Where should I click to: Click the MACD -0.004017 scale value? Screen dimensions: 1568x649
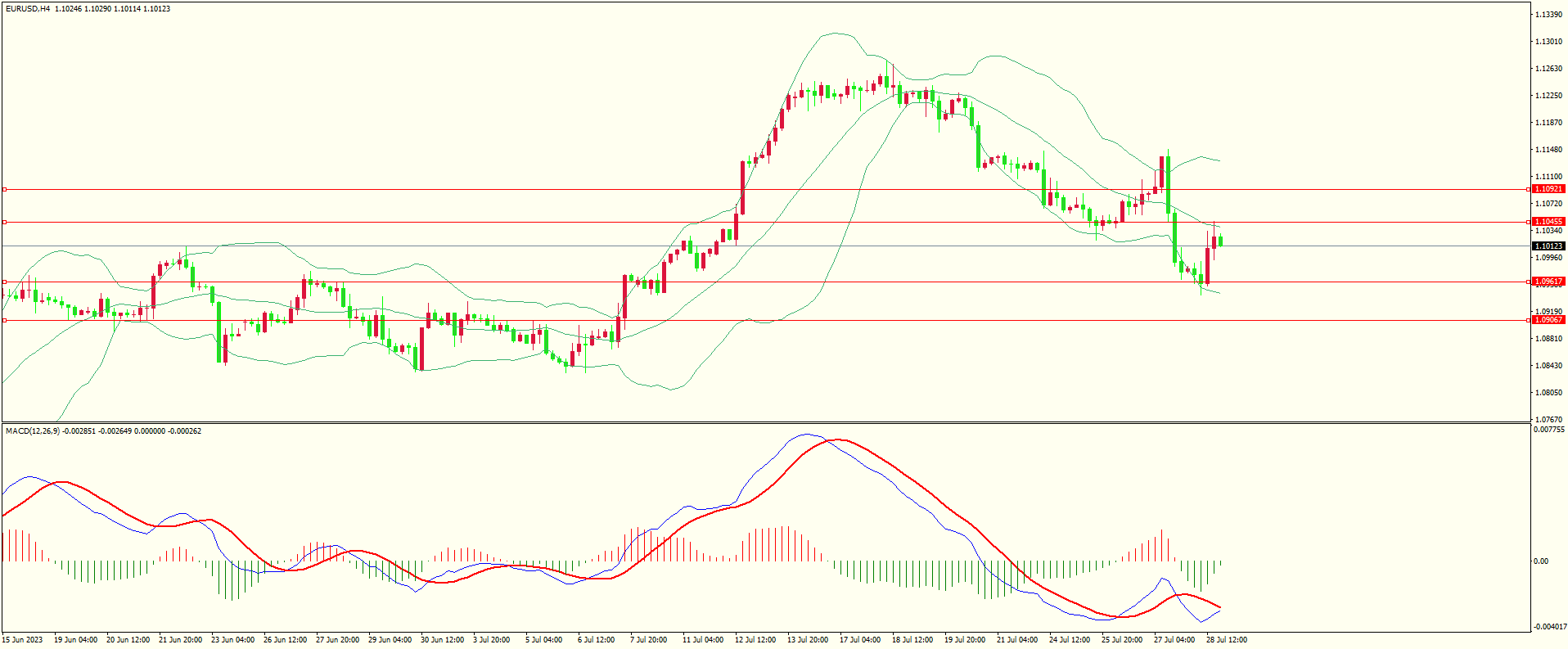coord(1550,627)
